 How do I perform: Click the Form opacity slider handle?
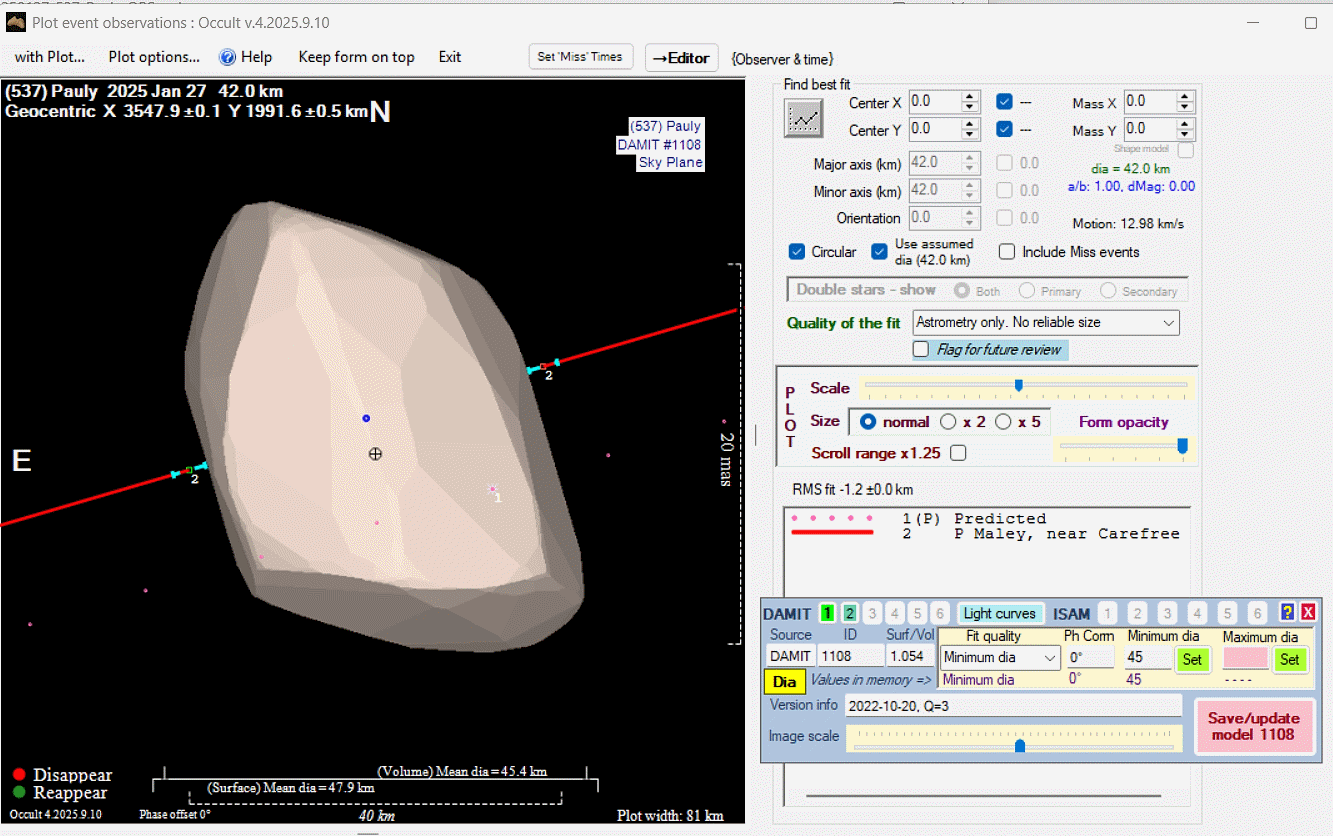click(x=1183, y=446)
